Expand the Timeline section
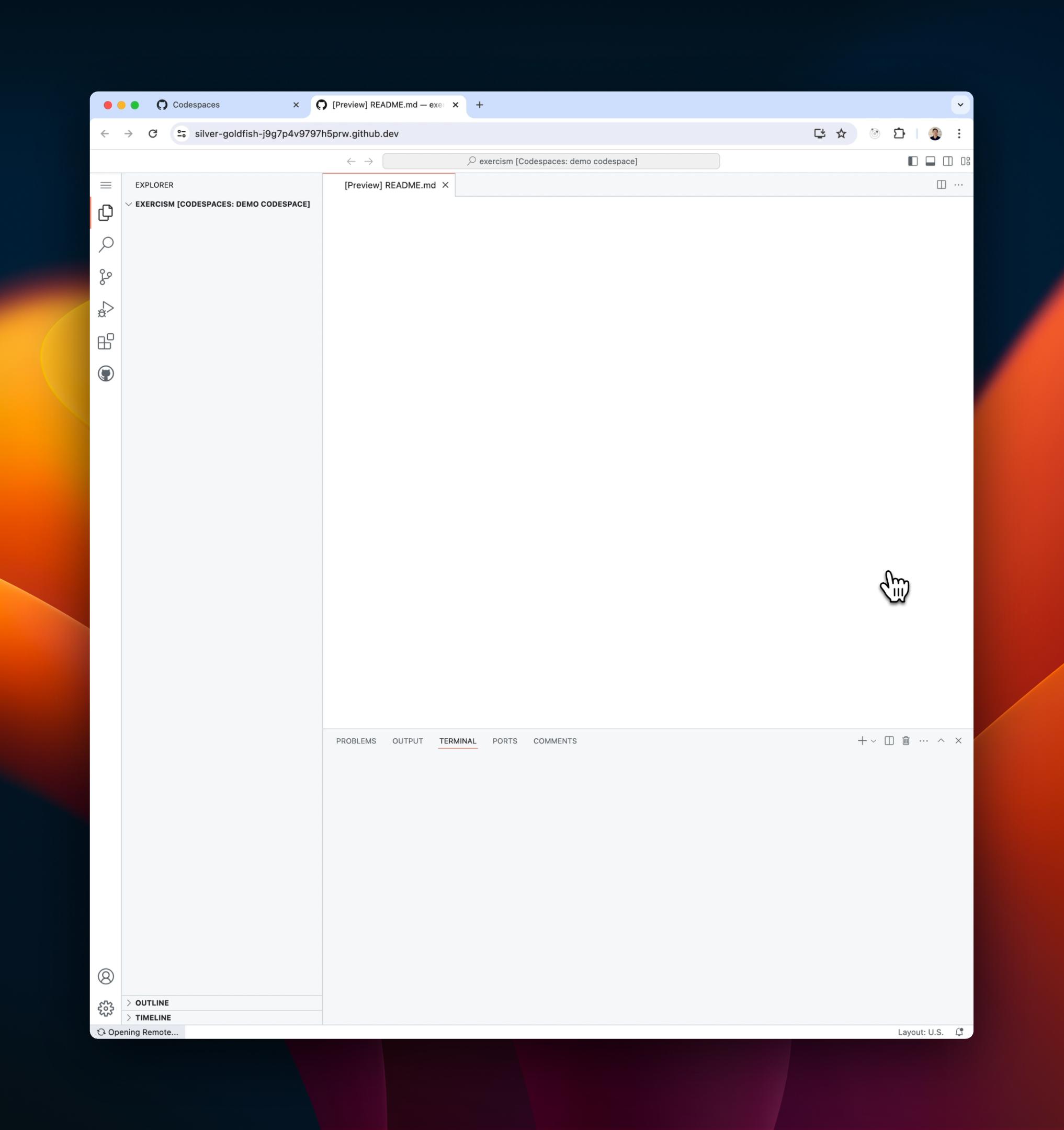Screen dimensions: 1064x1130 (x=153, y=1018)
